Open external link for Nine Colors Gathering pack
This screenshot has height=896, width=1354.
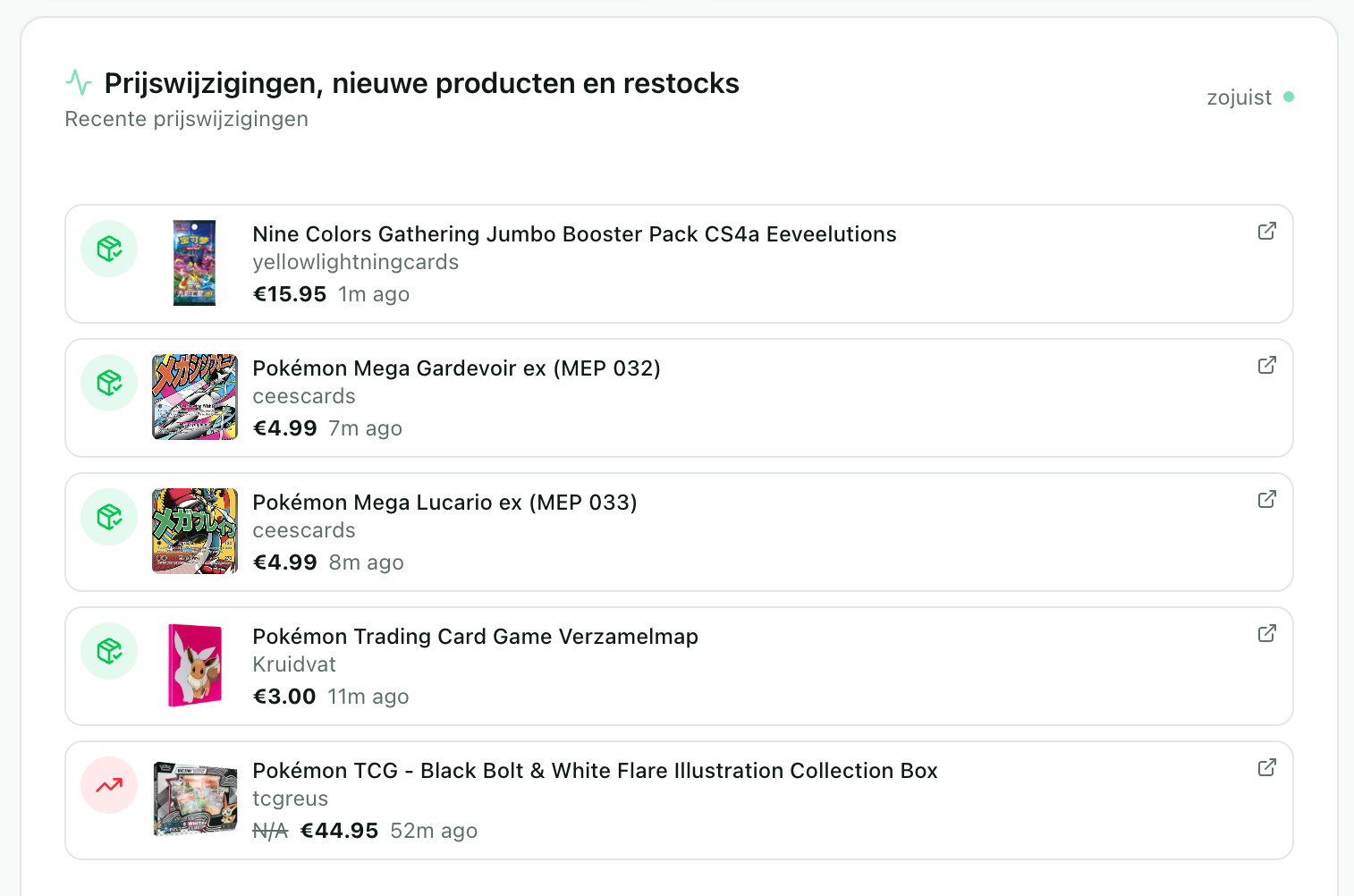pos(1266,232)
